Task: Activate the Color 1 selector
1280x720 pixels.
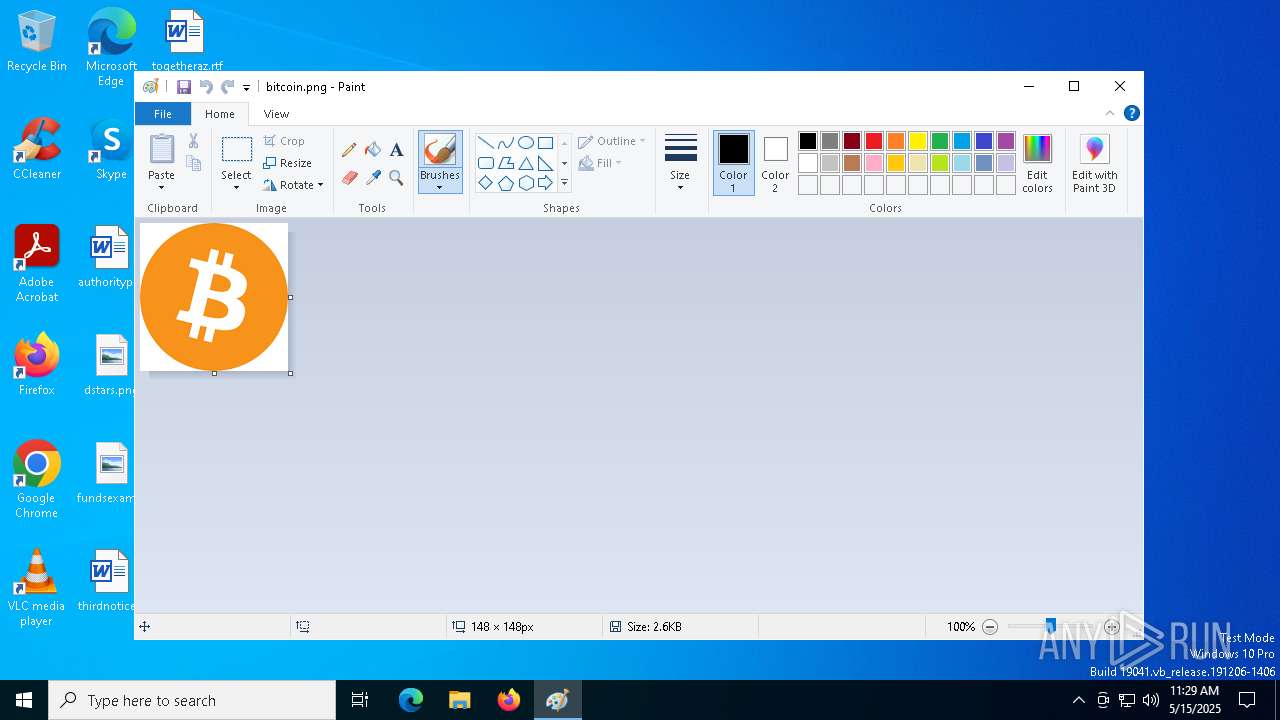Action: tap(734, 163)
